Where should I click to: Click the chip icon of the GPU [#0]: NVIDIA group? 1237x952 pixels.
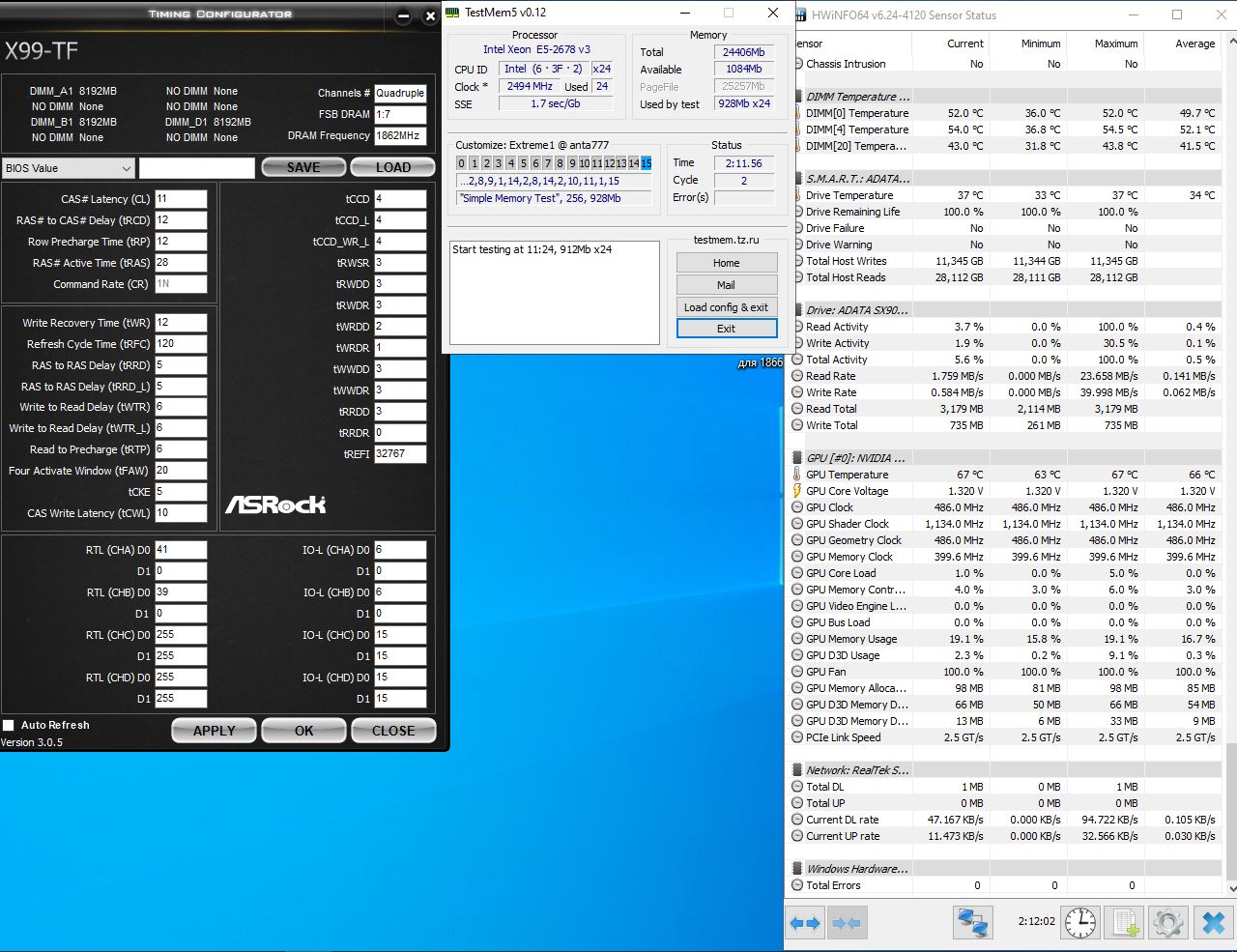point(798,458)
